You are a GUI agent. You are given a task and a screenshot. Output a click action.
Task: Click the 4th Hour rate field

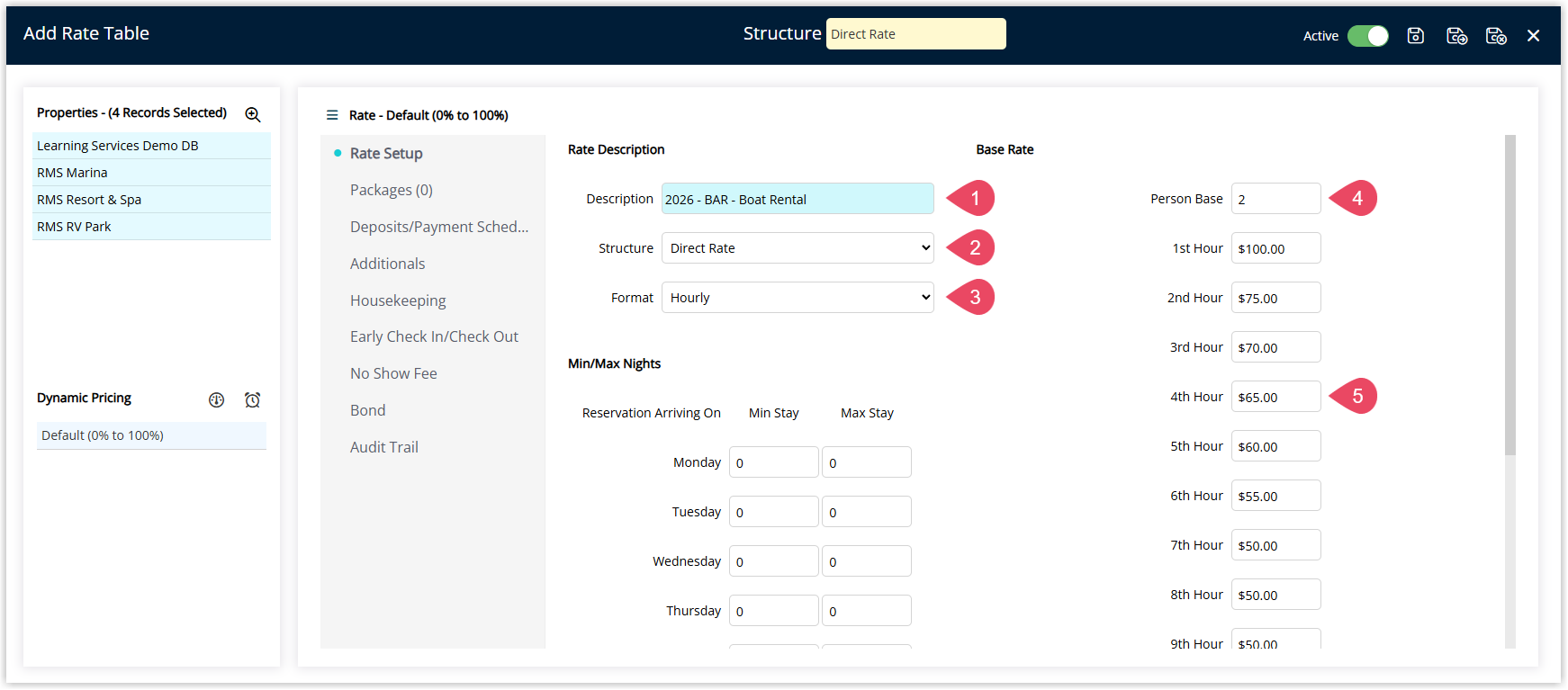(x=1276, y=397)
